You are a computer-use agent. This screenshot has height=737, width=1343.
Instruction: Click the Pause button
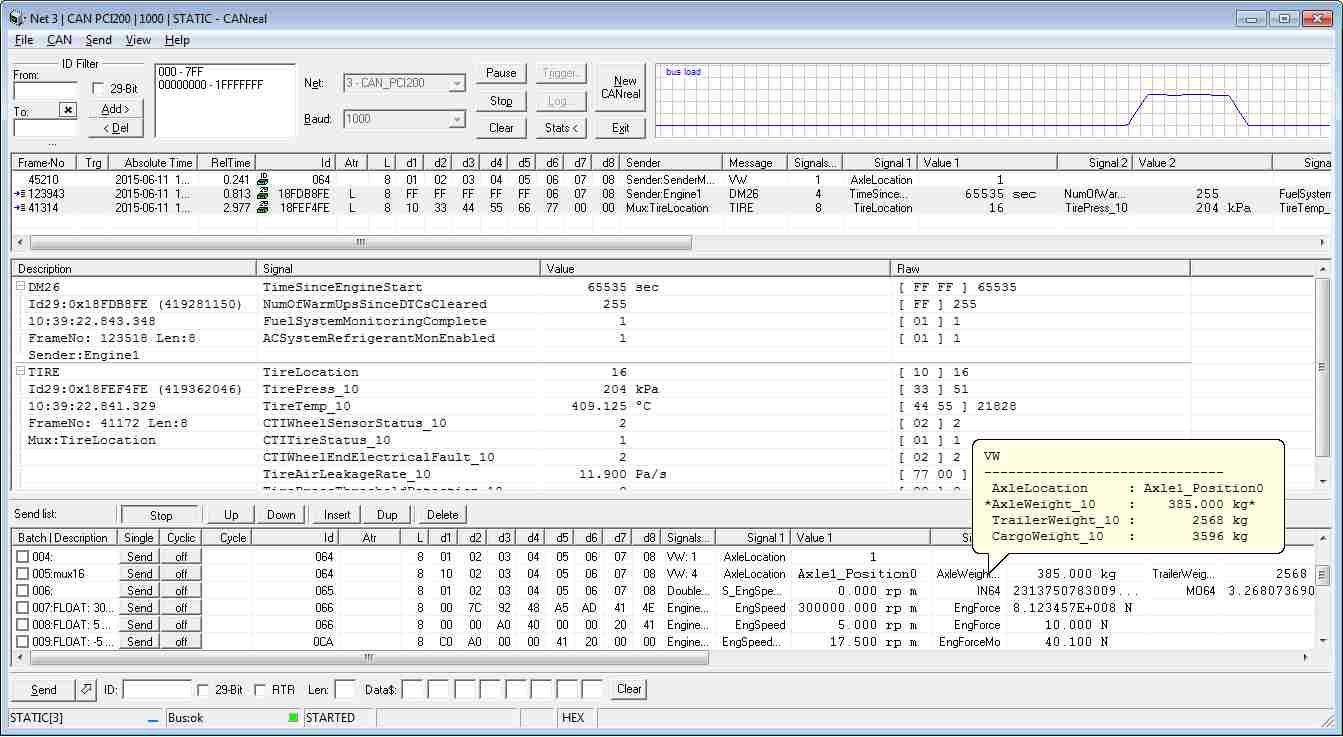[501, 73]
